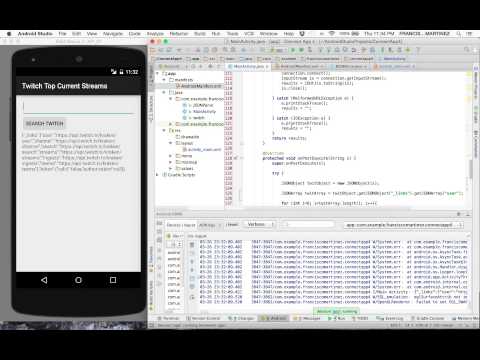Viewport: 480px width, 360px height.
Task: Open the Terminal tool window tab
Action: (x=169, y=318)
